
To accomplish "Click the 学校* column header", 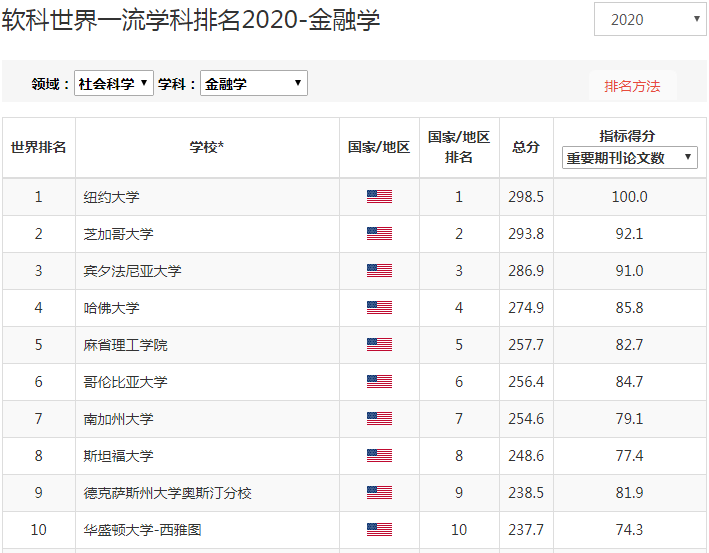I will coord(207,147).
